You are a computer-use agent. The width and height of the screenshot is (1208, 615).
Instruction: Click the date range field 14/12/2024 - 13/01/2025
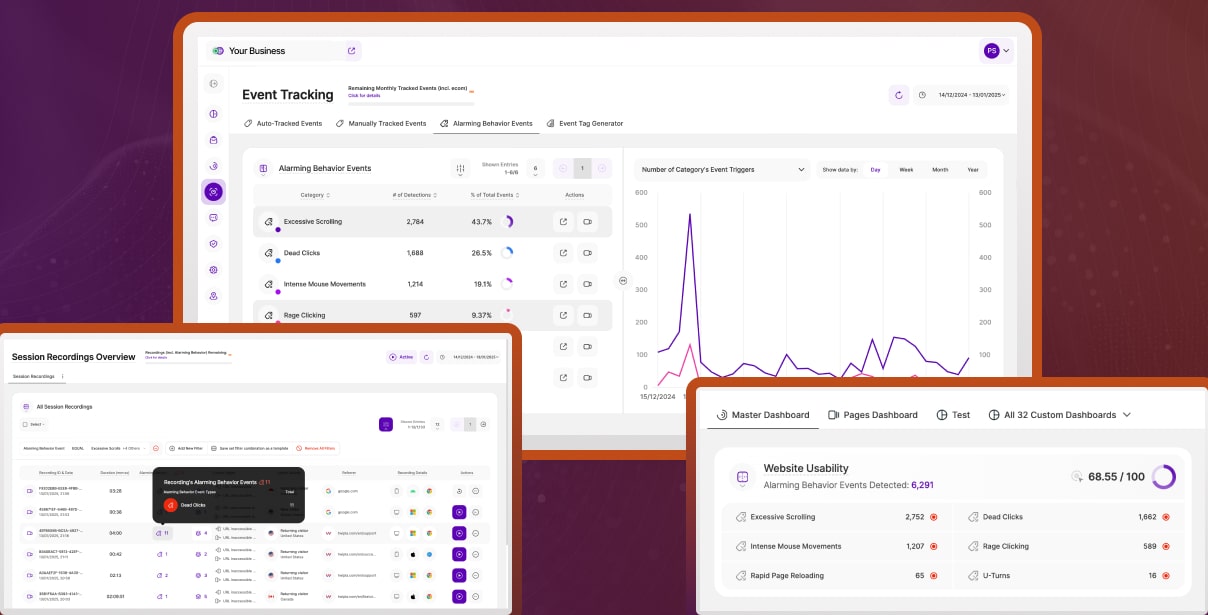pyautogui.click(x=971, y=95)
